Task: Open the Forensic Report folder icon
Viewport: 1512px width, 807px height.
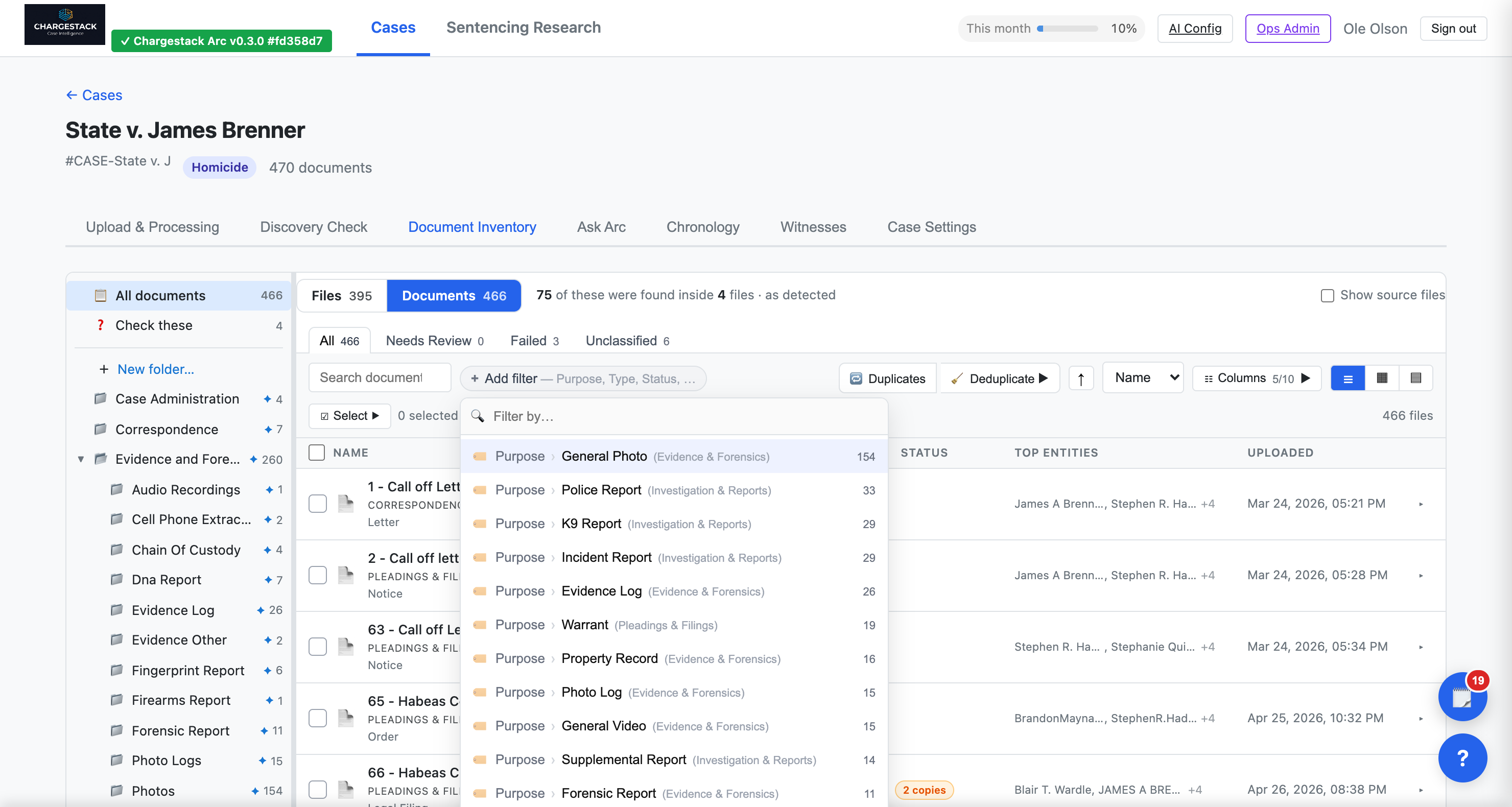Action: (117, 730)
